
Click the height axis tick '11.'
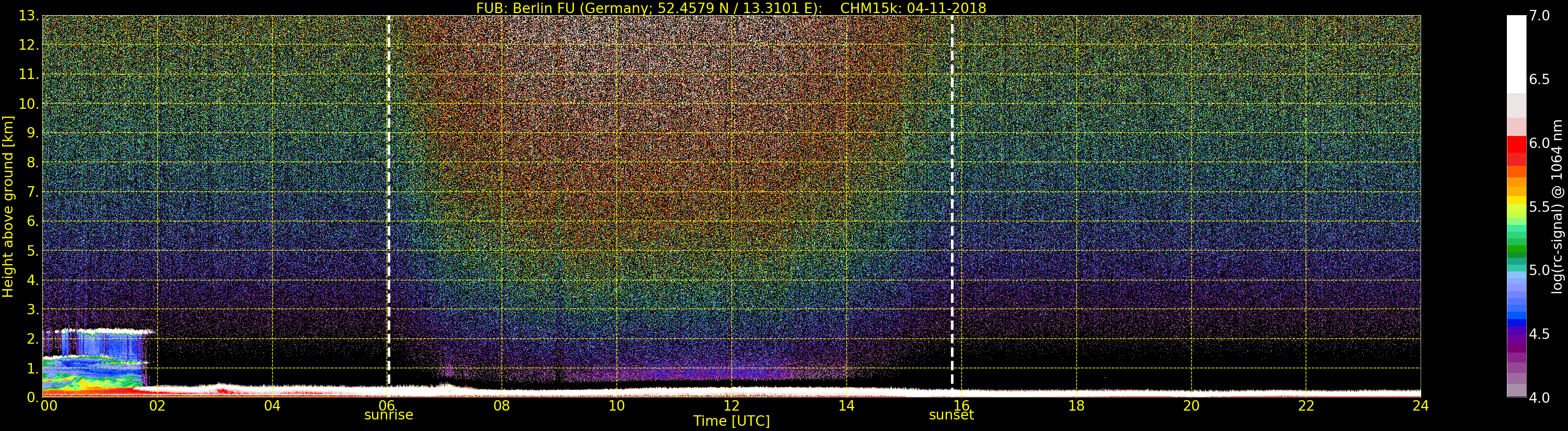29,74
